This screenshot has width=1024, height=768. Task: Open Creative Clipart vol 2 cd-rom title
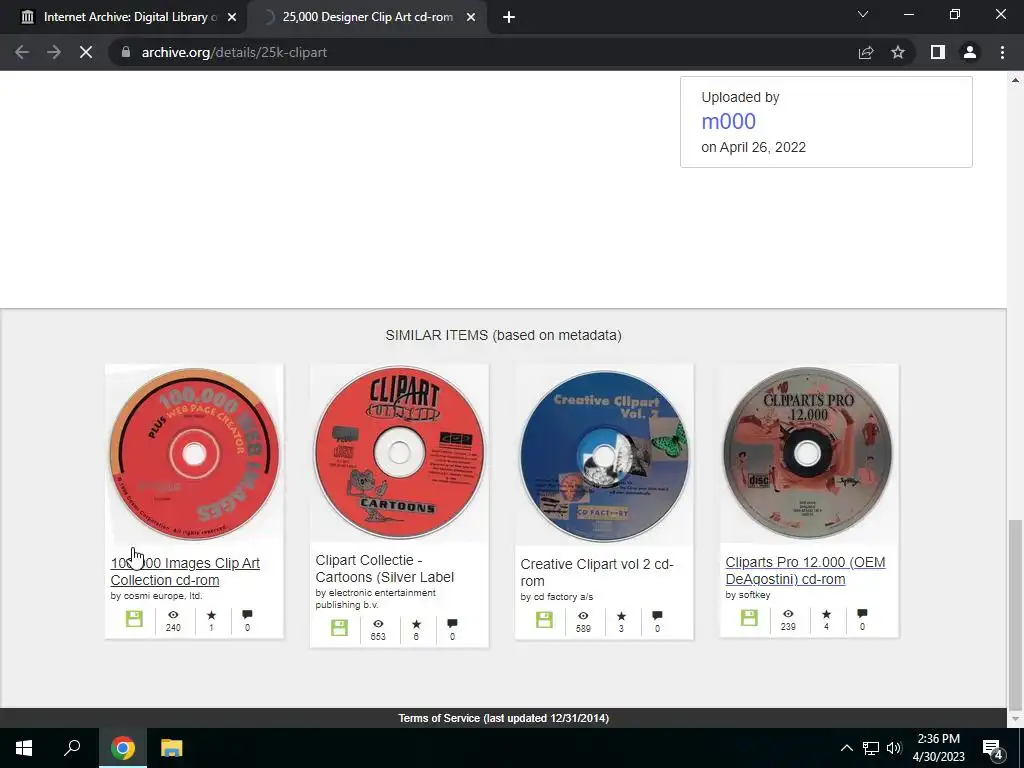click(597, 573)
